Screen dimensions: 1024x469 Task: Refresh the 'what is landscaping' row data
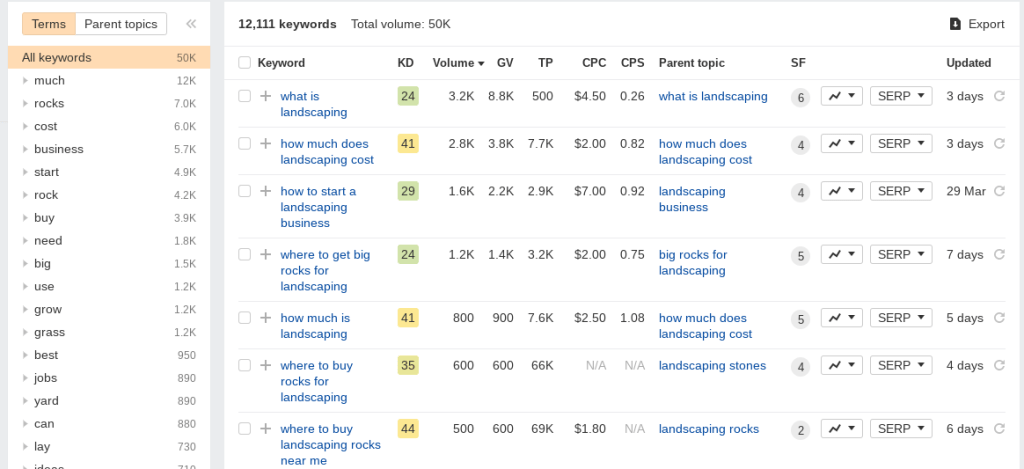[999, 96]
